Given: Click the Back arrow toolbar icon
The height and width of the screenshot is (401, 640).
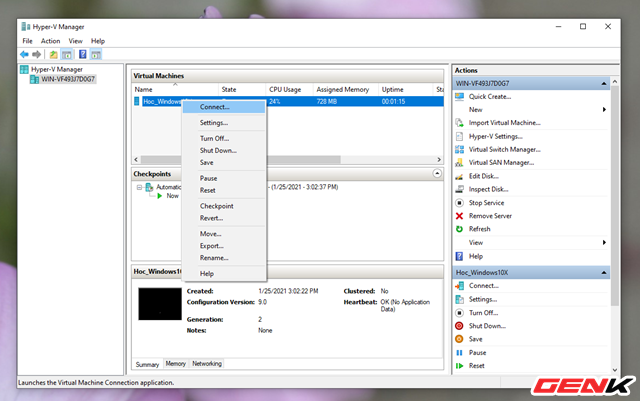Looking at the screenshot, I should [24, 54].
